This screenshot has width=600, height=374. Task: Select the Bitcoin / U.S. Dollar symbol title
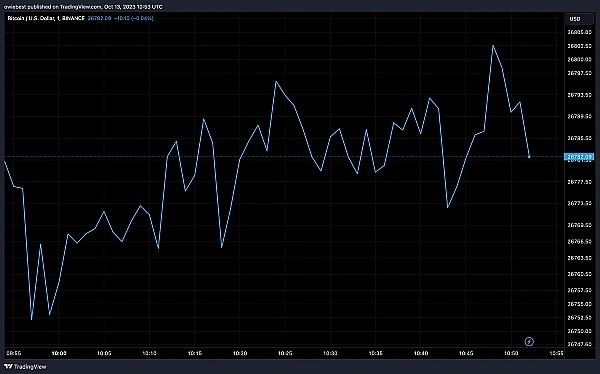point(46,18)
